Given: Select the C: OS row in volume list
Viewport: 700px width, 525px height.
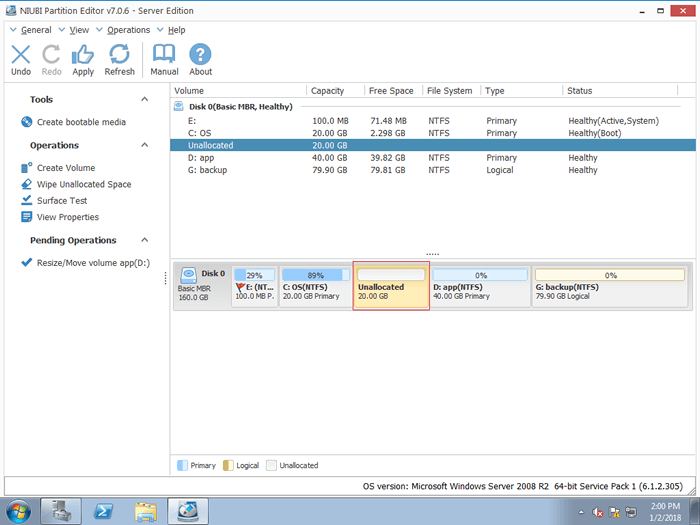Looking at the screenshot, I should 433,133.
